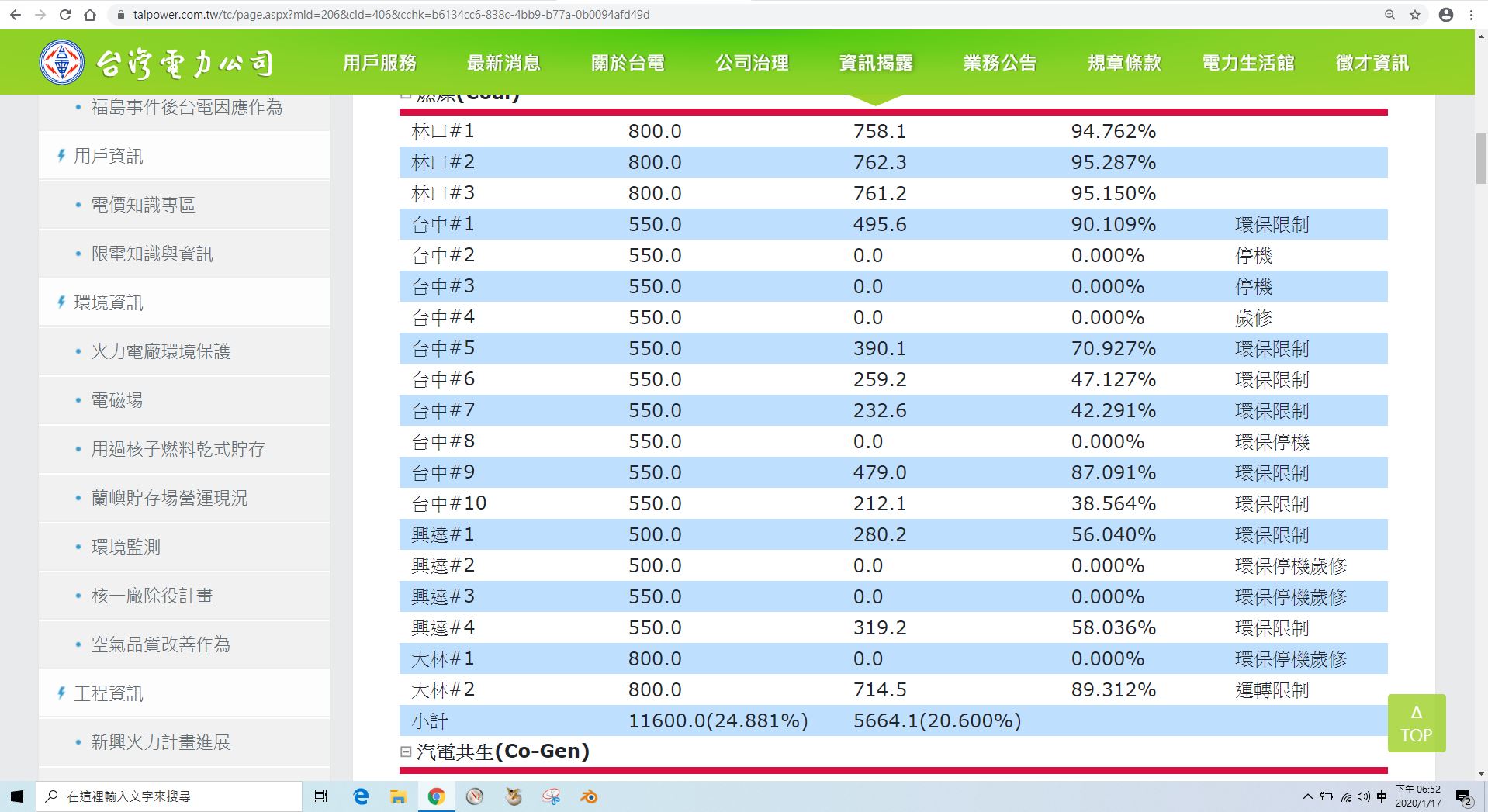Open the 關於台電 menu
The height and width of the screenshot is (812, 1488).
628,63
